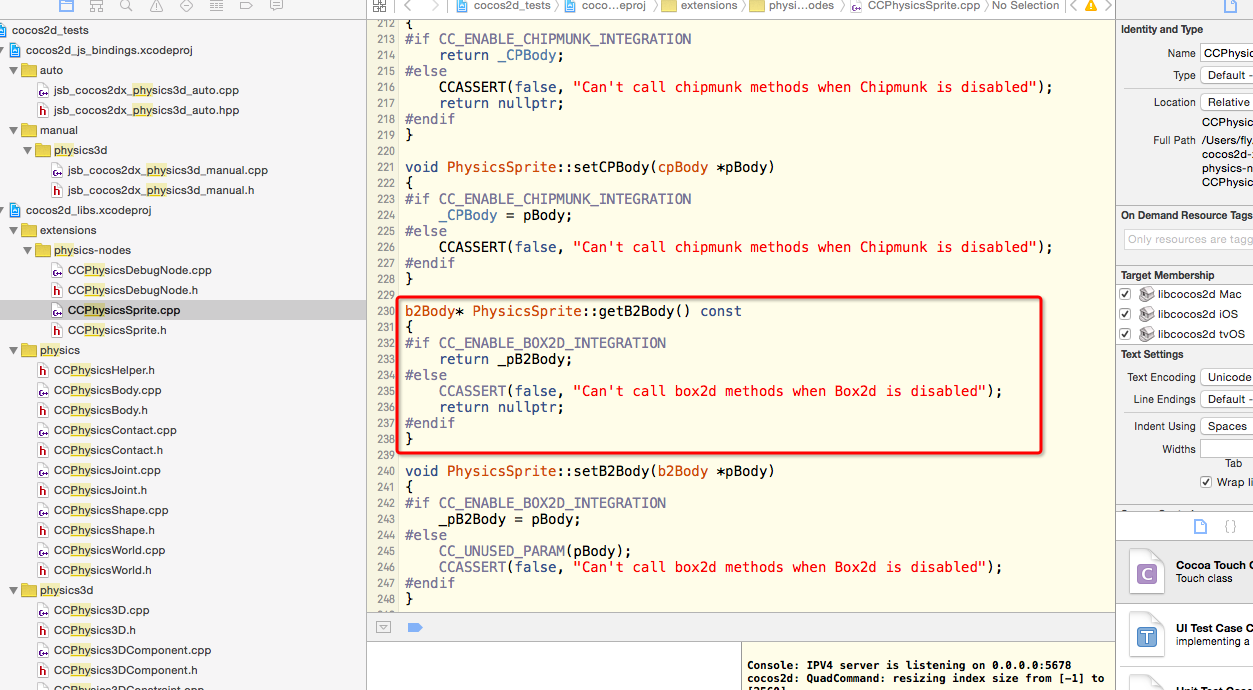Click the yellow warning issue icon
Image resolution: width=1253 pixels, height=690 pixels.
[1089, 5]
